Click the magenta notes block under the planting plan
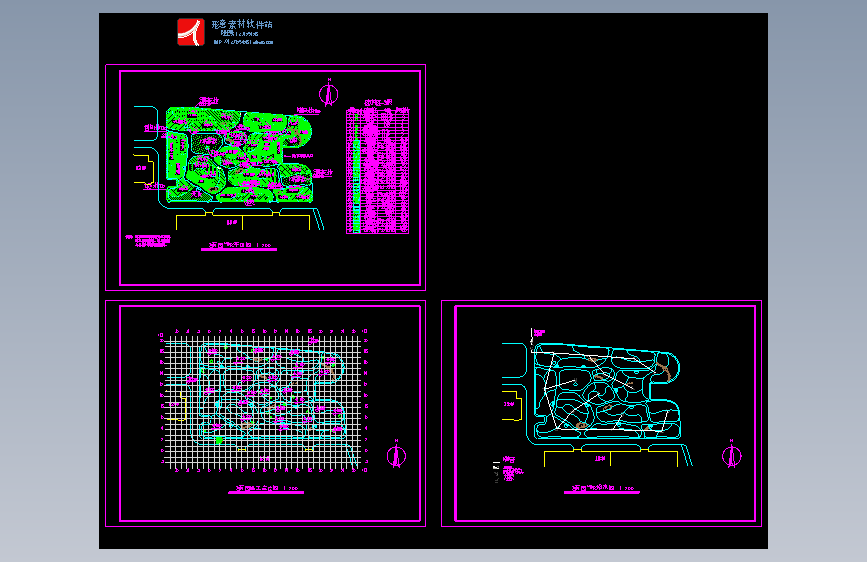The image size is (867, 562). coord(148,241)
